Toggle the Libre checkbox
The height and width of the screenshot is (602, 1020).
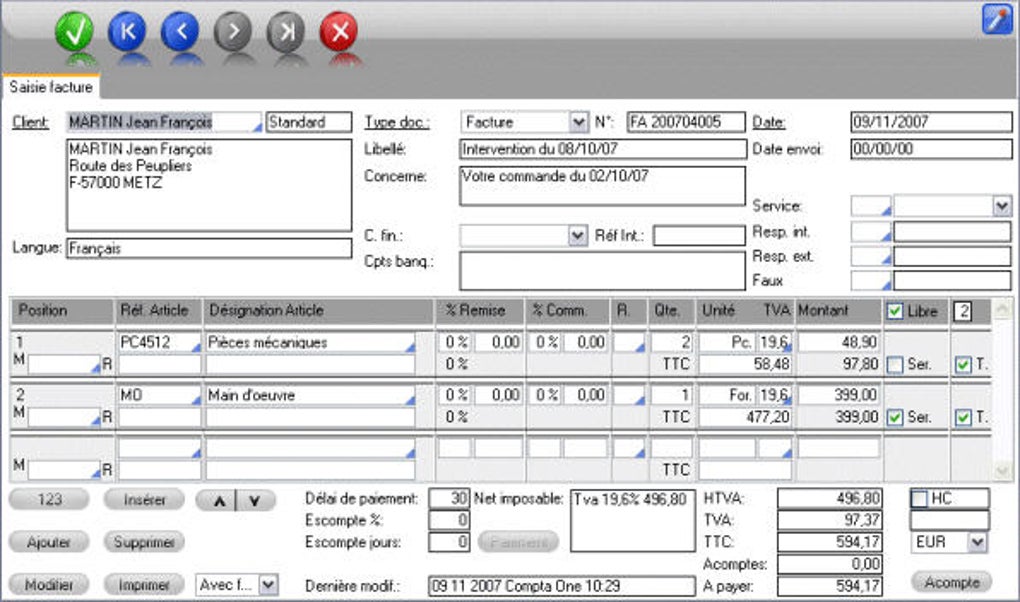[893, 311]
